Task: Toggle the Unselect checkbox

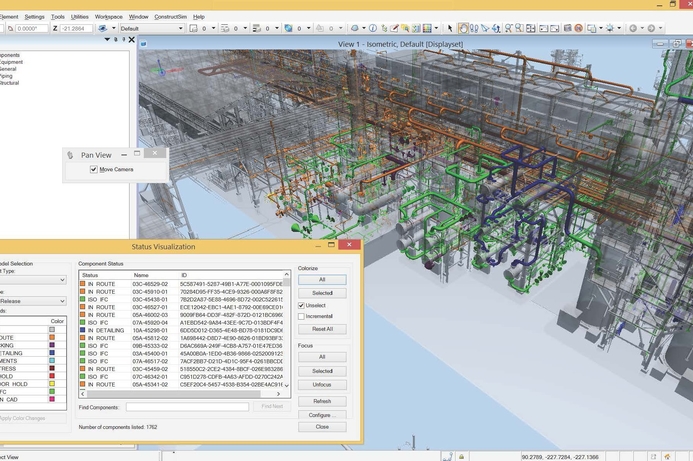Action: 301,305
